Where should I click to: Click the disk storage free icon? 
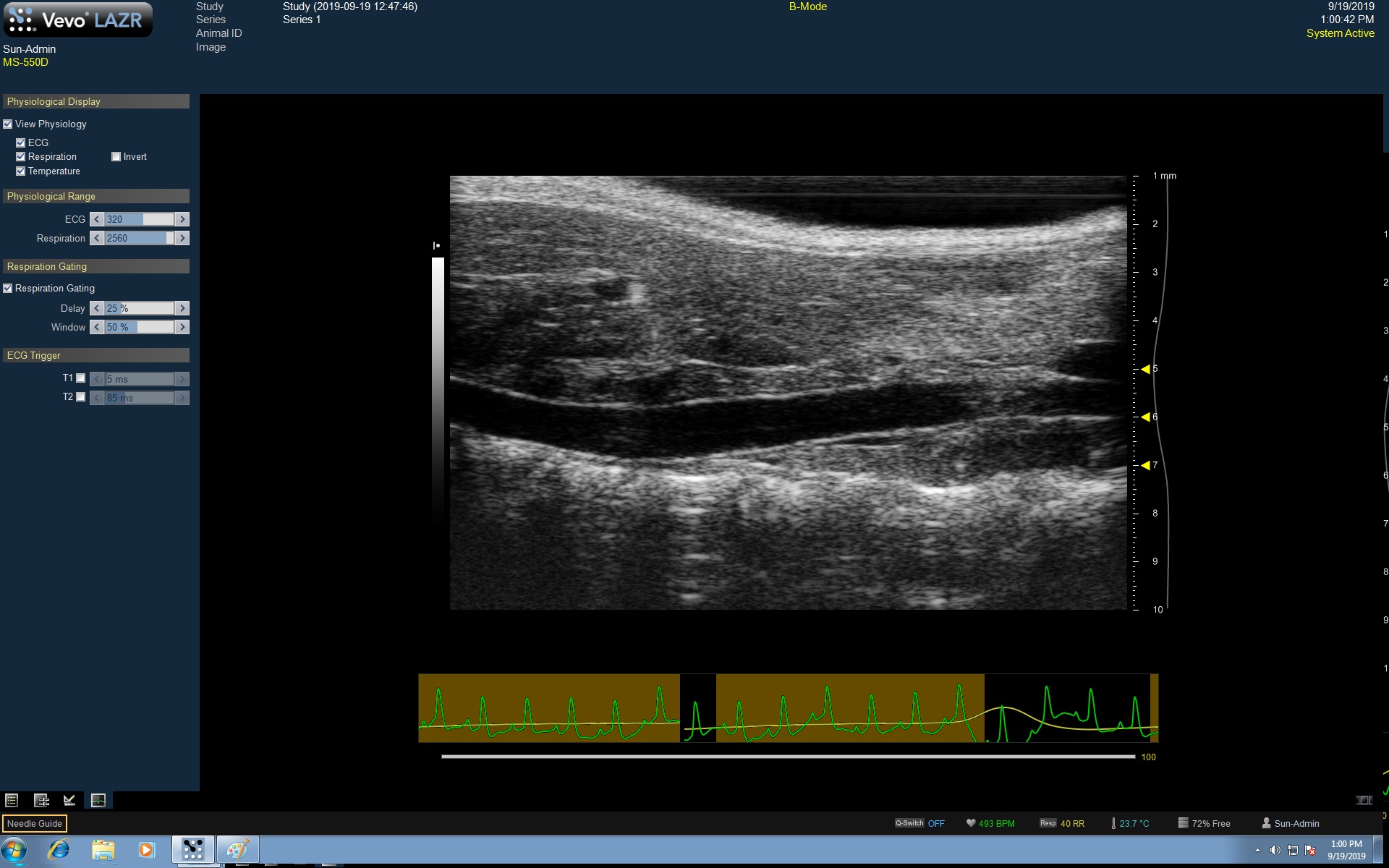[x=1183, y=823]
